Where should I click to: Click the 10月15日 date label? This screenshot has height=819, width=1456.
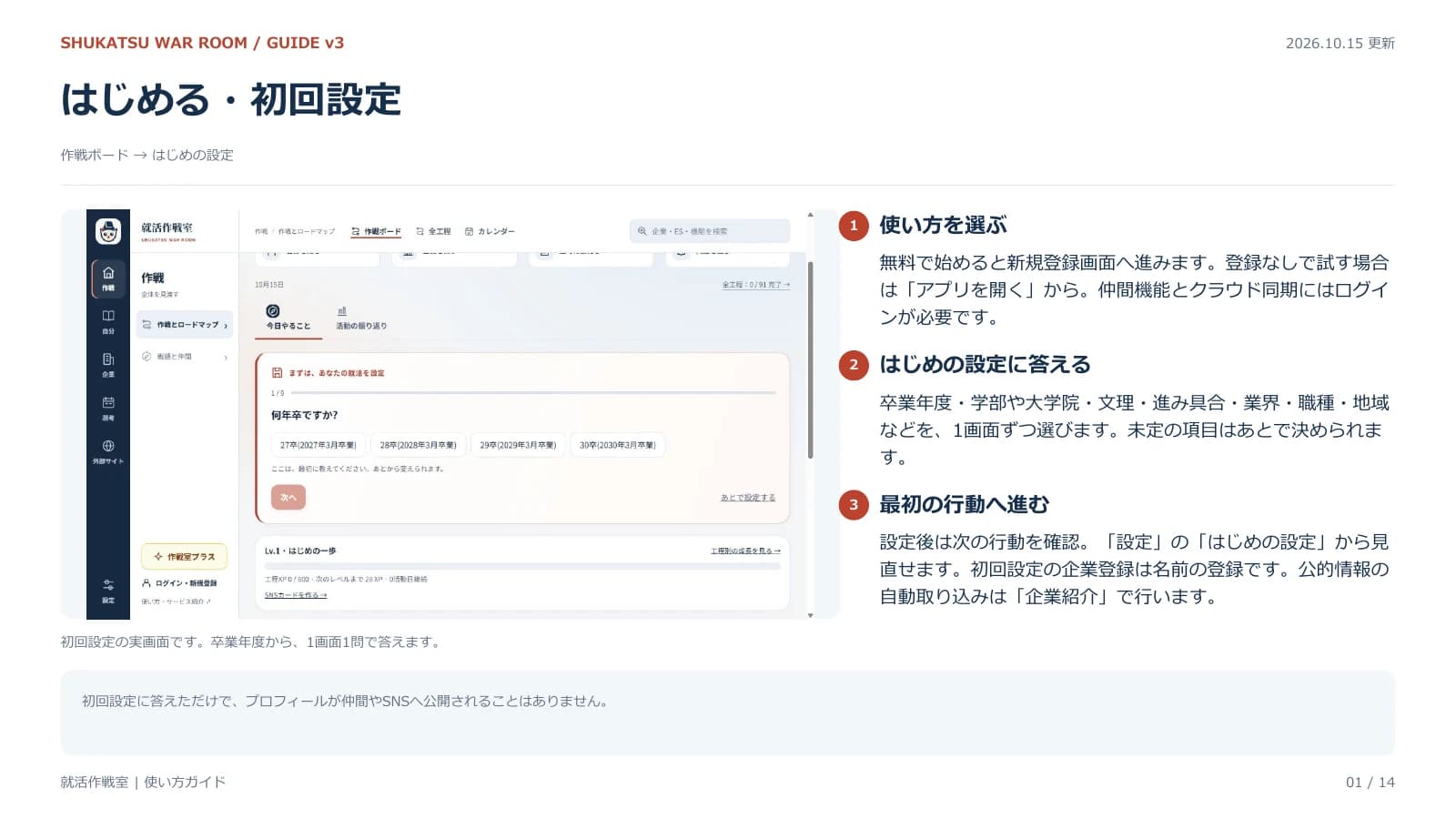coord(269,285)
